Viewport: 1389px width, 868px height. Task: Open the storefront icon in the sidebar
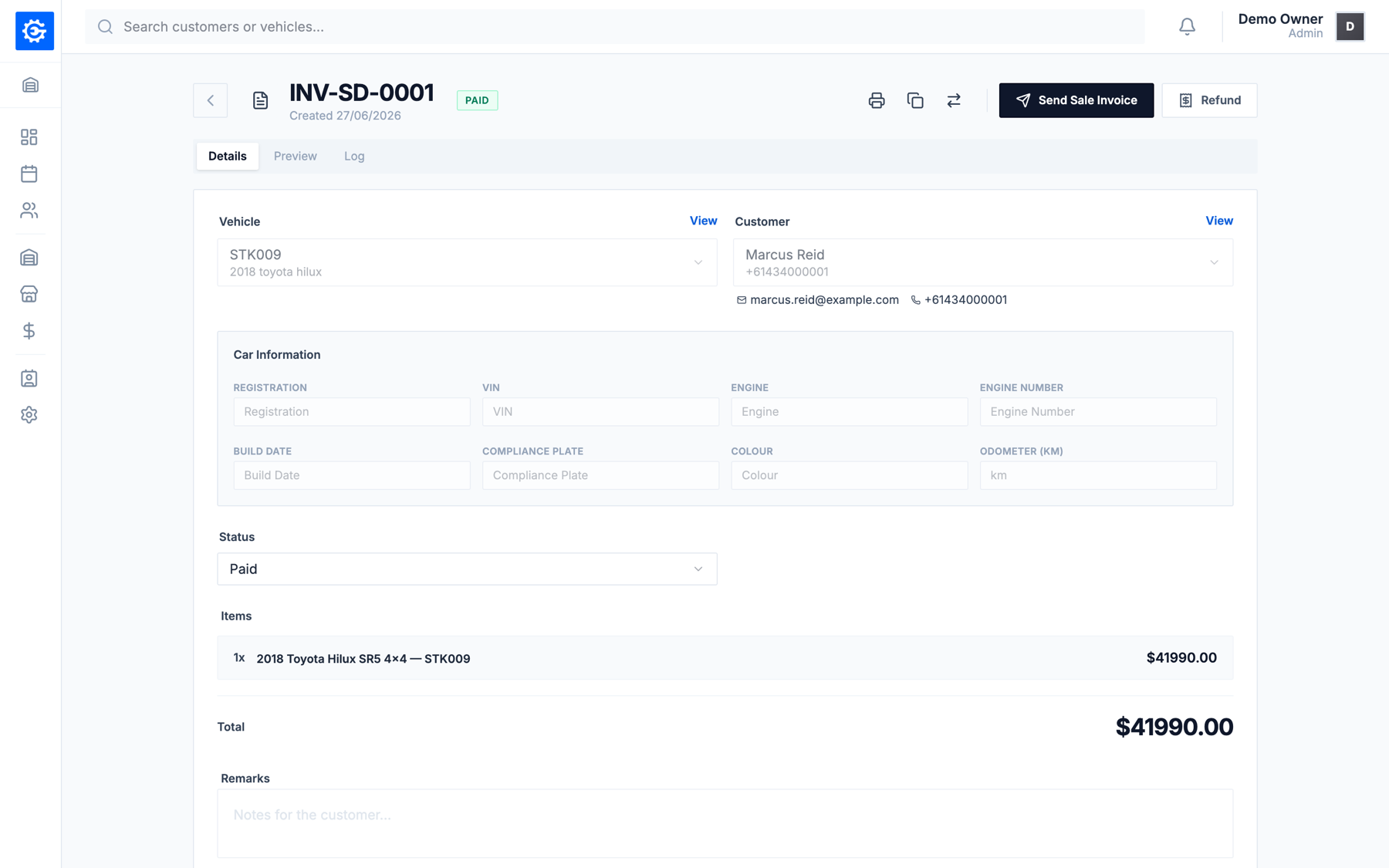(29, 294)
